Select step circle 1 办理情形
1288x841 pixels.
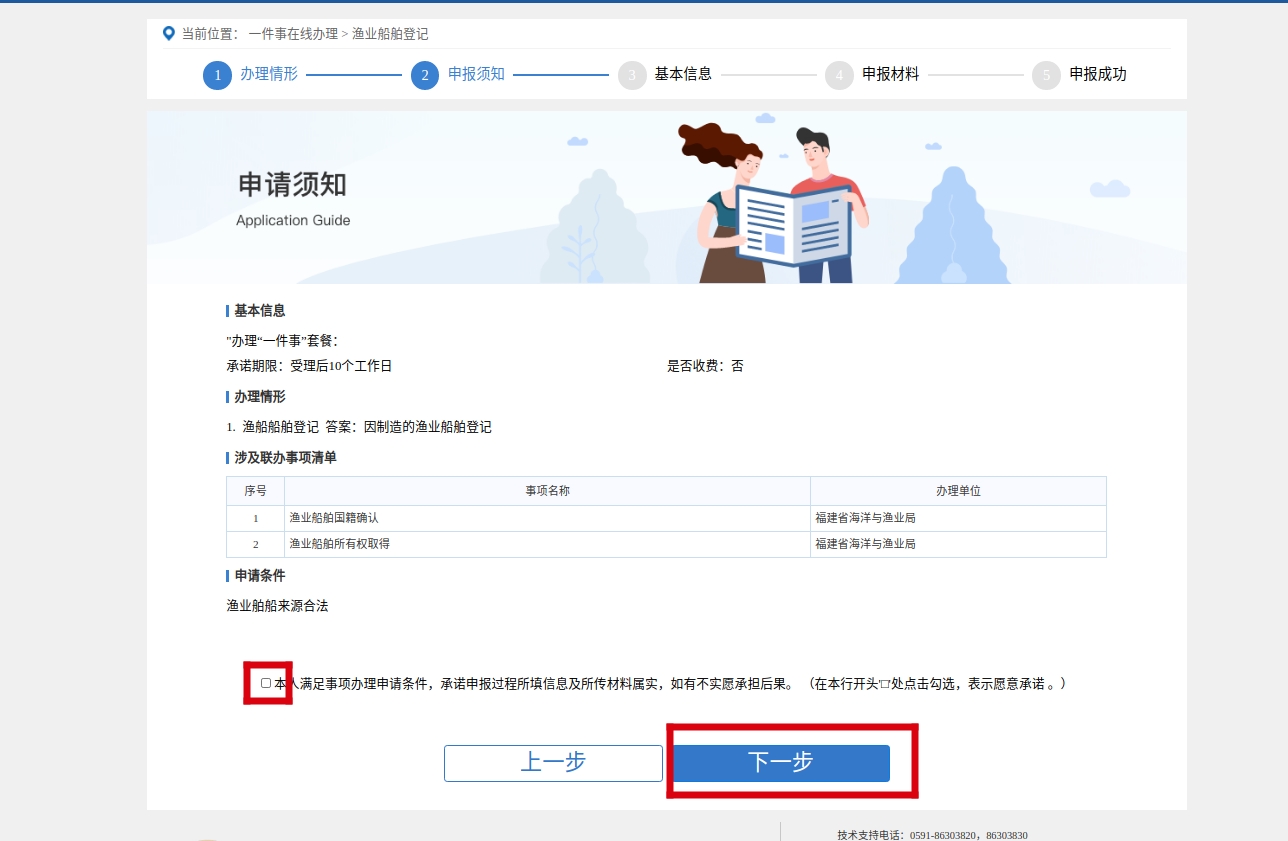(x=217, y=75)
